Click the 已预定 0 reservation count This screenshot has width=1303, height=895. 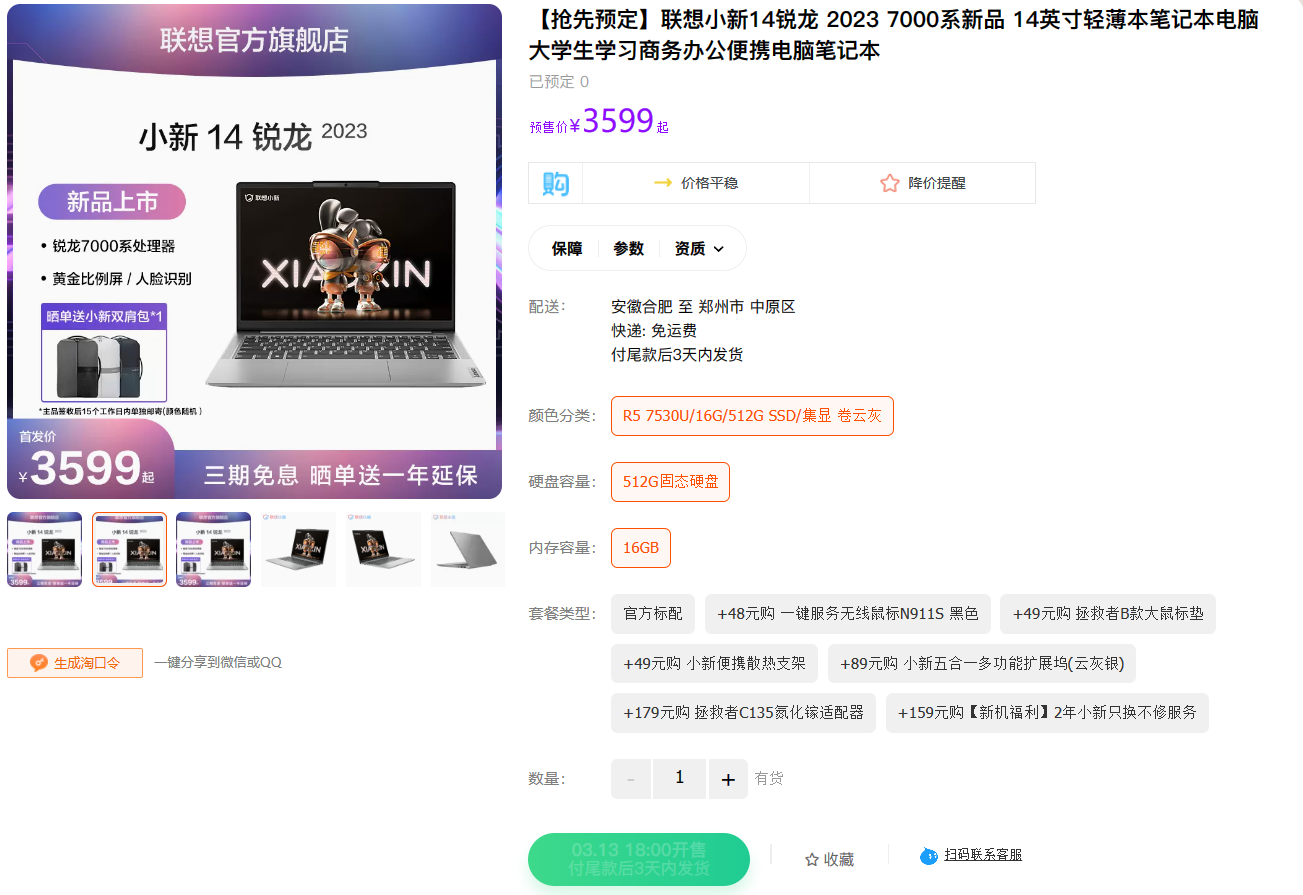tap(559, 82)
